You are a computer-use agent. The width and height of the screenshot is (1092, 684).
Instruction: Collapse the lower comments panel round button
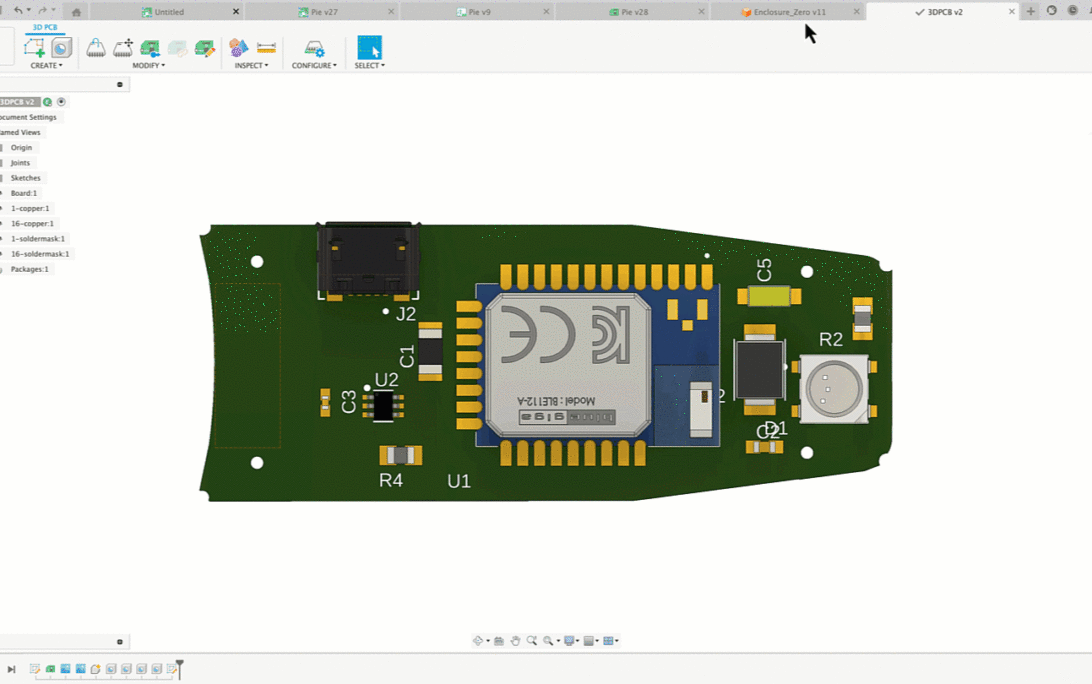click(x=120, y=642)
